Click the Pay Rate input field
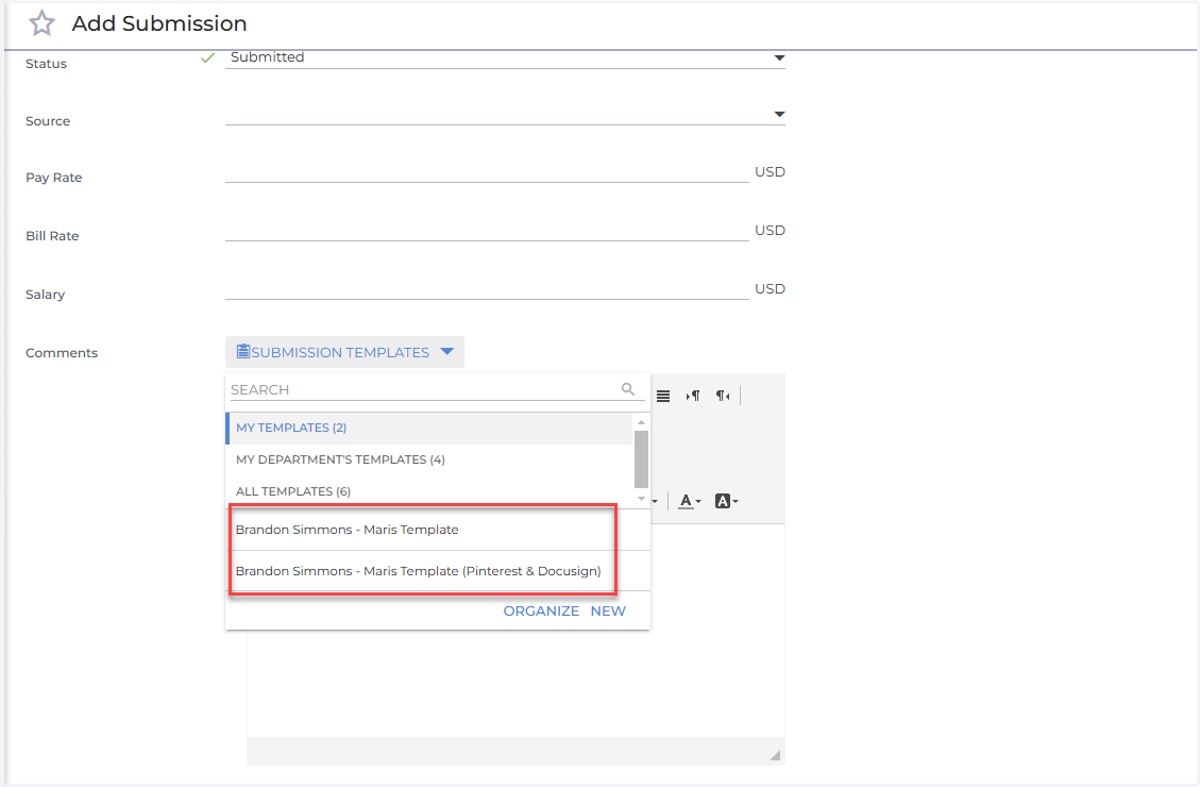 point(487,172)
